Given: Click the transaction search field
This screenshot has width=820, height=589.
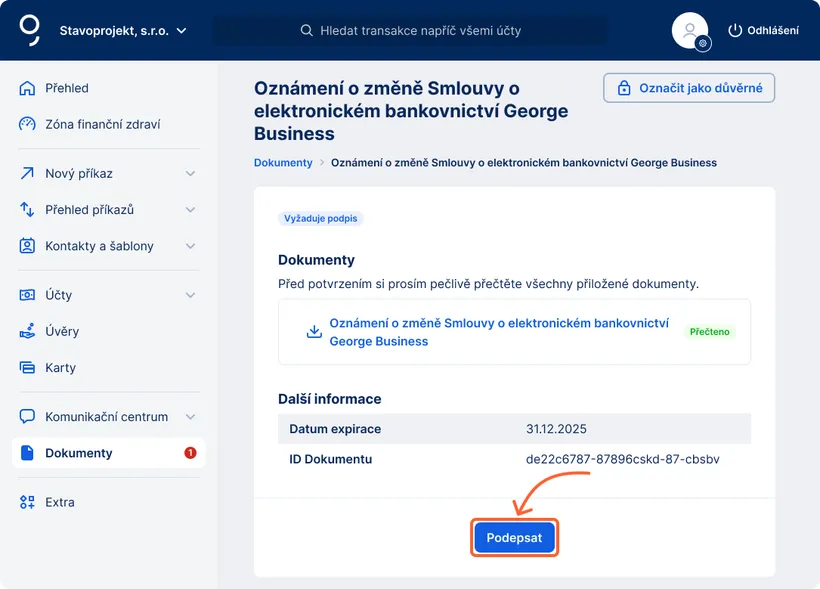Looking at the screenshot, I should pyautogui.click(x=420, y=30).
